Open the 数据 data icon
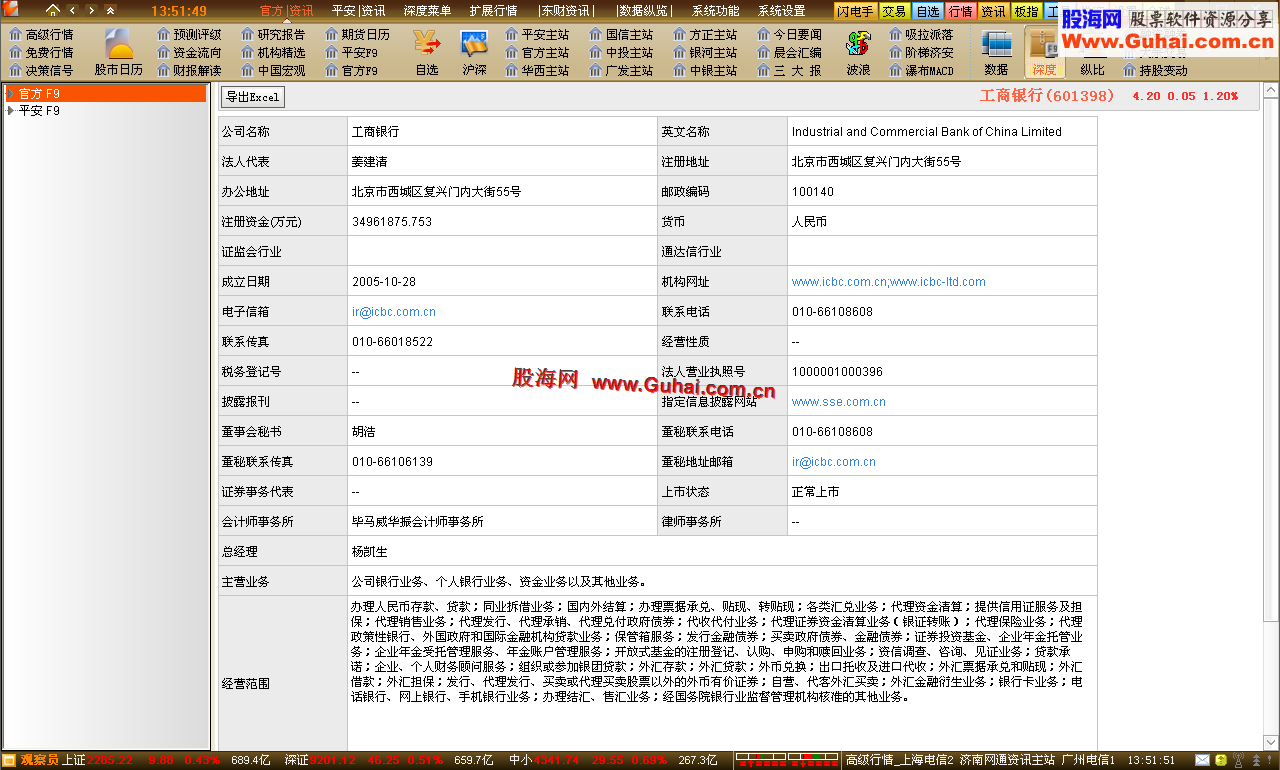Viewport: 1280px width, 770px height. coord(996,50)
